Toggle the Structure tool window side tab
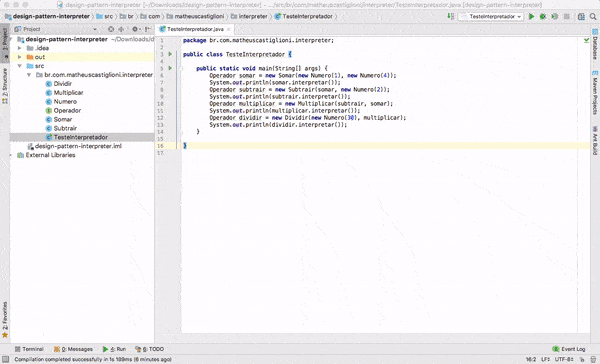Viewport: 600px width, 364px height. [5, 86]
